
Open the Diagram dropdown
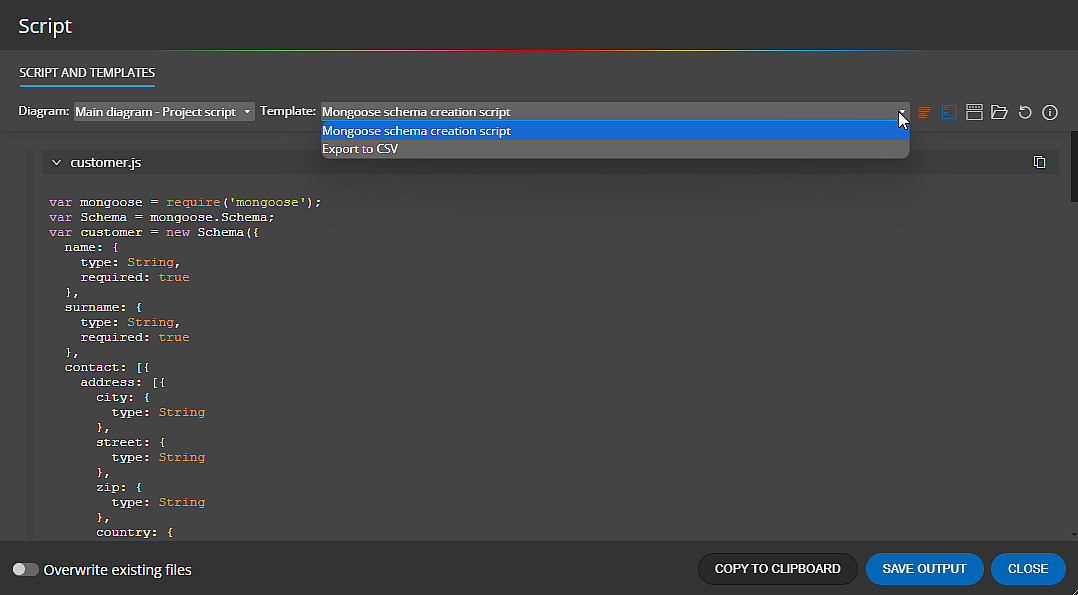click(x=164, y=112)
